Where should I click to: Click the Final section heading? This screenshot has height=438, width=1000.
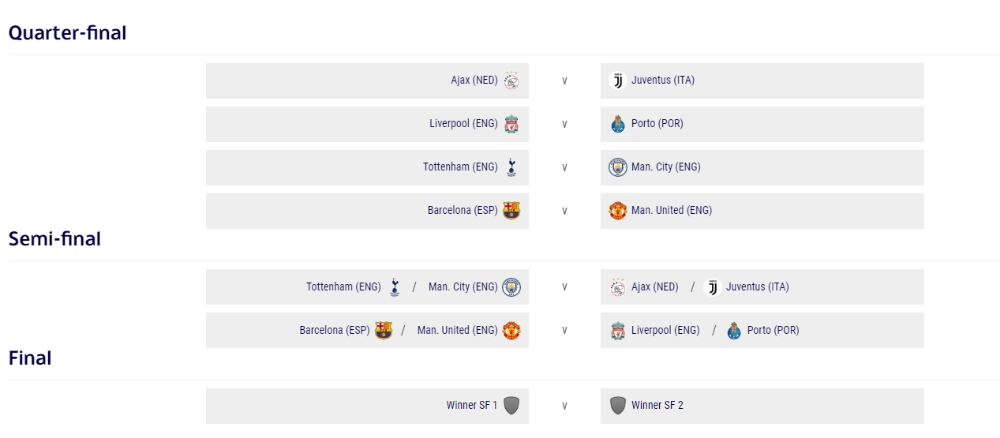tap(30, 358)
